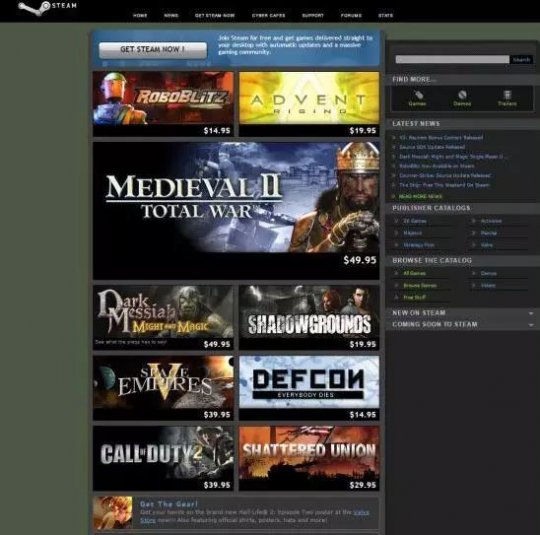
Task: Go to the Home menu item
Action: click(140, 16)
